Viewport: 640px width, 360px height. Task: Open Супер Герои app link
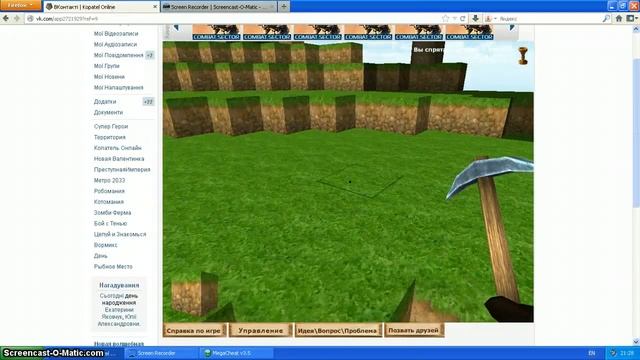coord(111,127)
